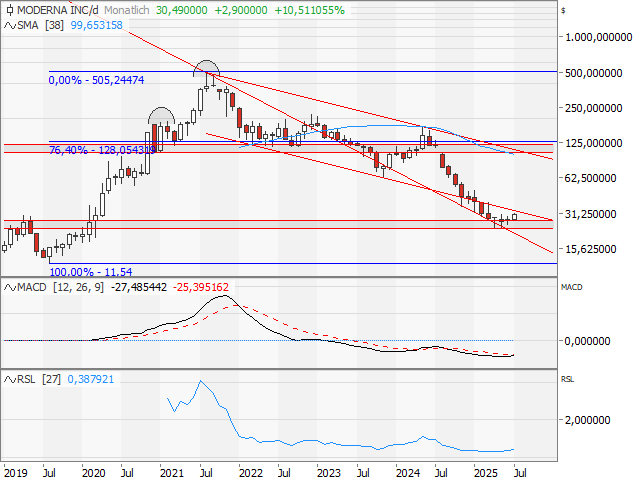
Task: Click the percent change +10,511055%
Action: pyautogui.click(x=309, y=10)
